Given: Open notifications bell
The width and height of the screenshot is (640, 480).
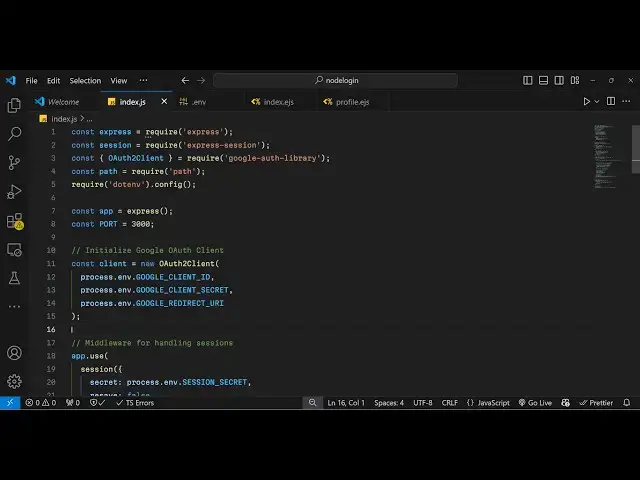Looking at the screenshot, I should point(627,403).
